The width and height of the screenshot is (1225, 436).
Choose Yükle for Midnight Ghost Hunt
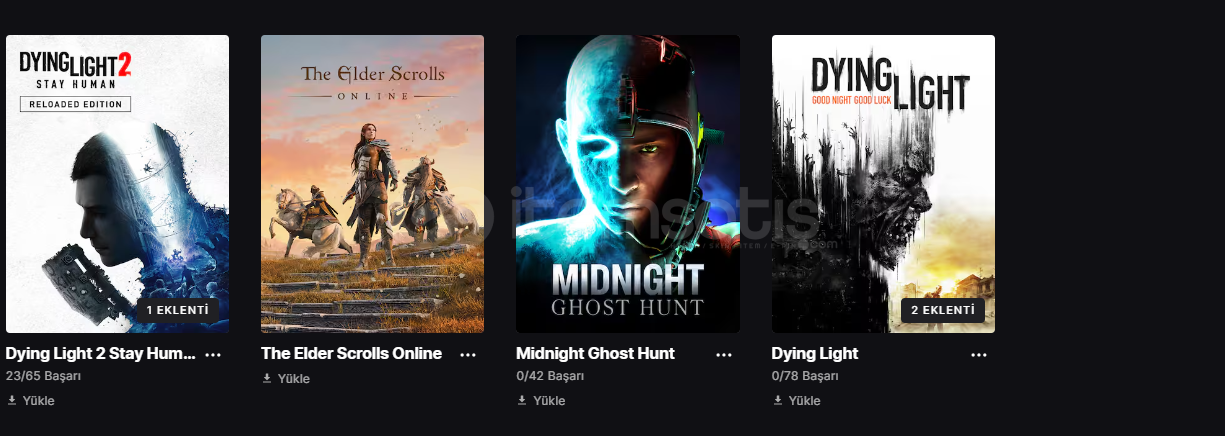pos(549,400)
